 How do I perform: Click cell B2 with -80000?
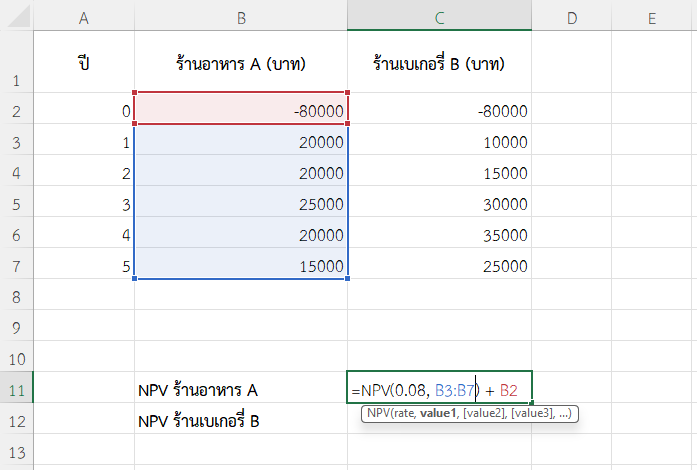[x=241, y=108]
